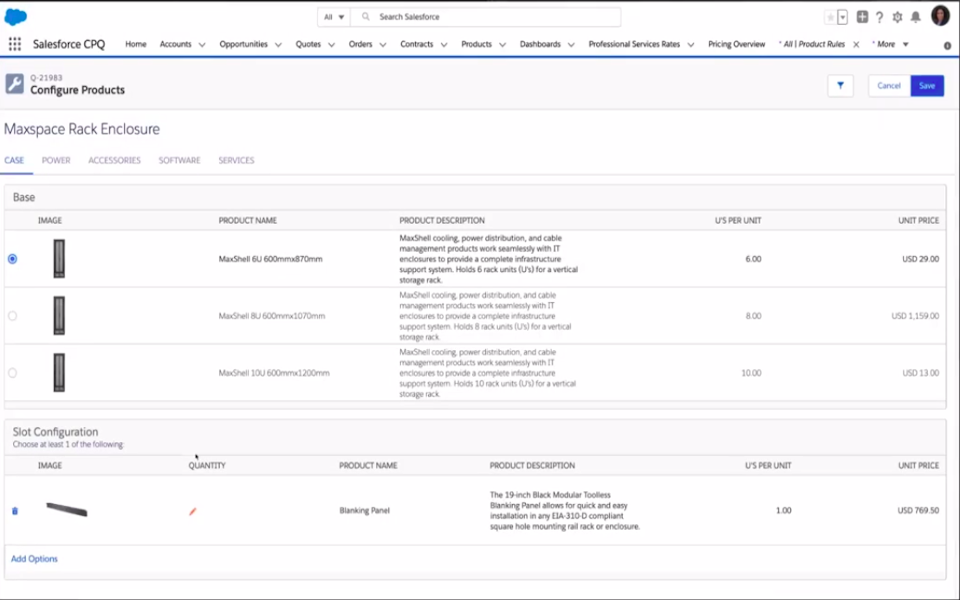
Task: Click the global actions plus icon
Action: [x=862, y=17]
